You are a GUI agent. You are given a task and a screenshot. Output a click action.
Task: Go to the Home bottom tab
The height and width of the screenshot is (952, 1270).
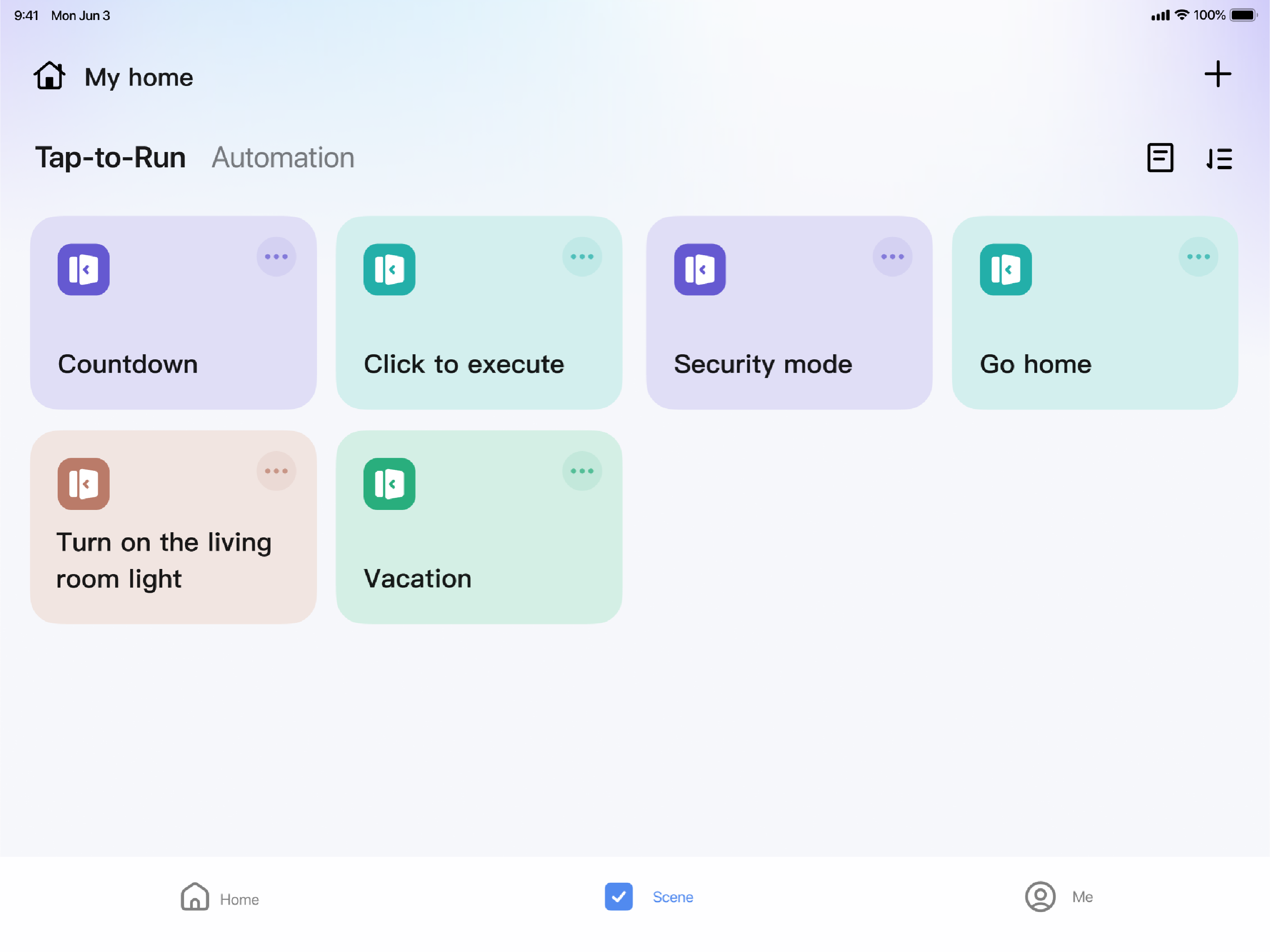click(x=220, y=898)
